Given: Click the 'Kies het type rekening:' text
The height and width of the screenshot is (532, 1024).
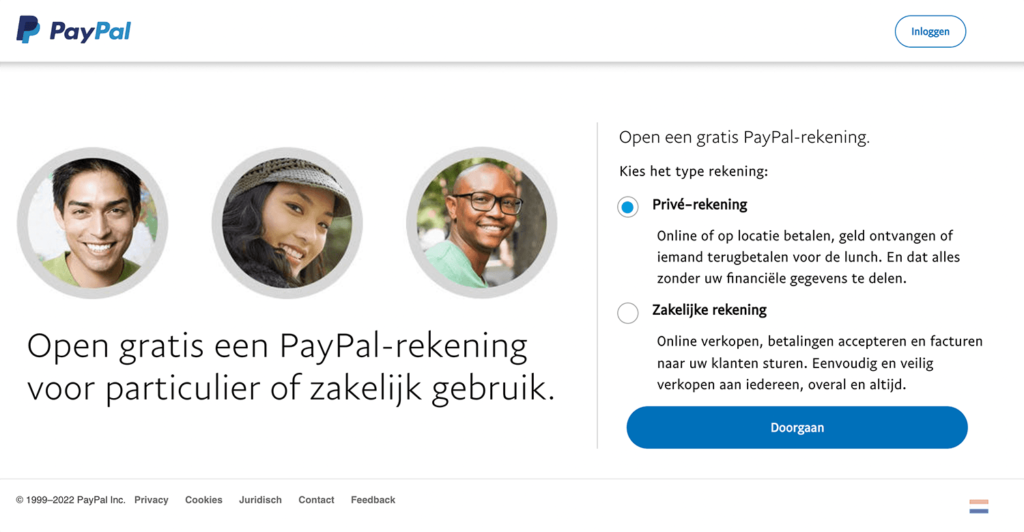Looking at the screenshot, I should (x=693, y=171).
